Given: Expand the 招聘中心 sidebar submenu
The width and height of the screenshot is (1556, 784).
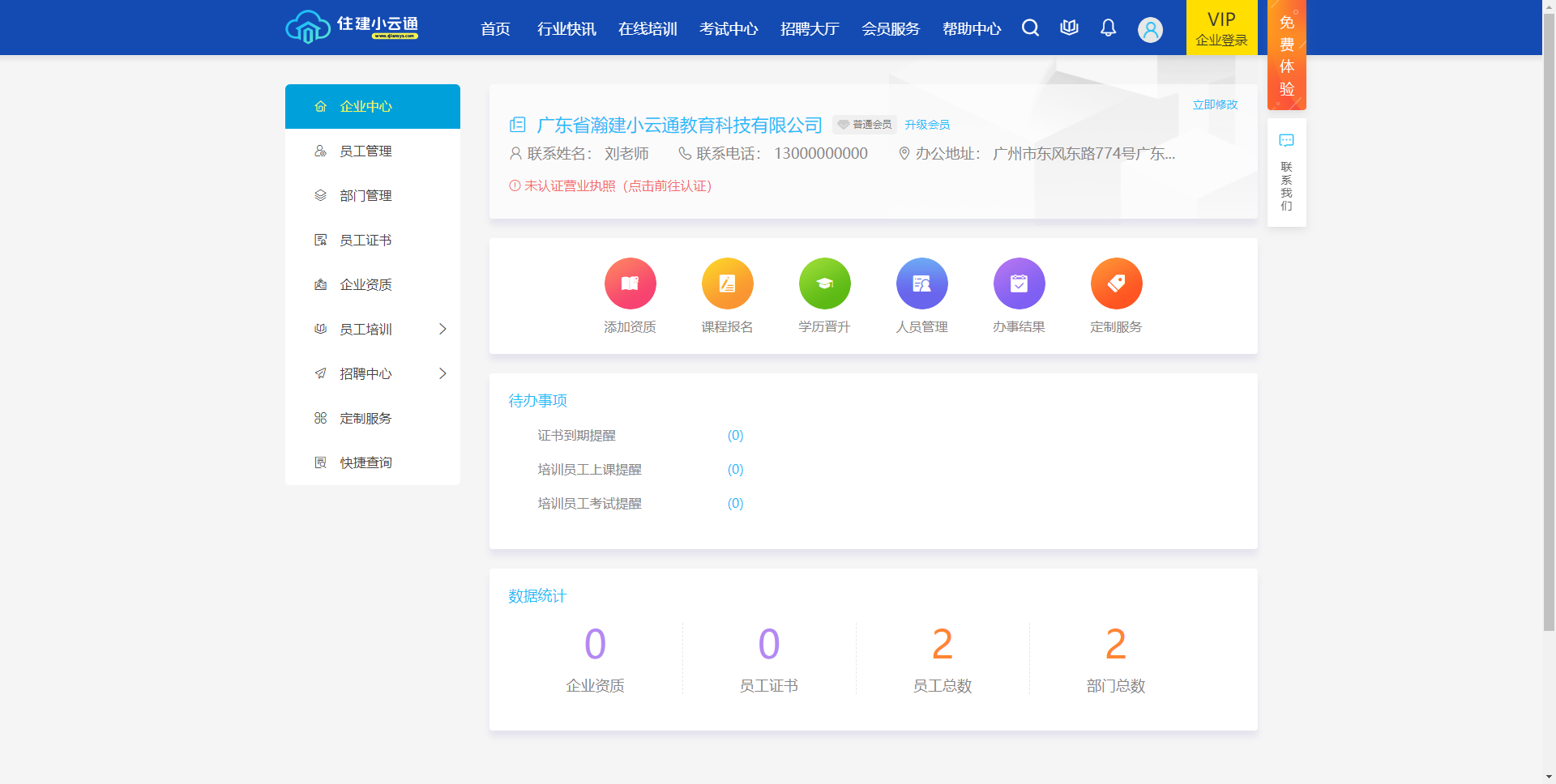Looking at the screenshot, I should [442, 373].
